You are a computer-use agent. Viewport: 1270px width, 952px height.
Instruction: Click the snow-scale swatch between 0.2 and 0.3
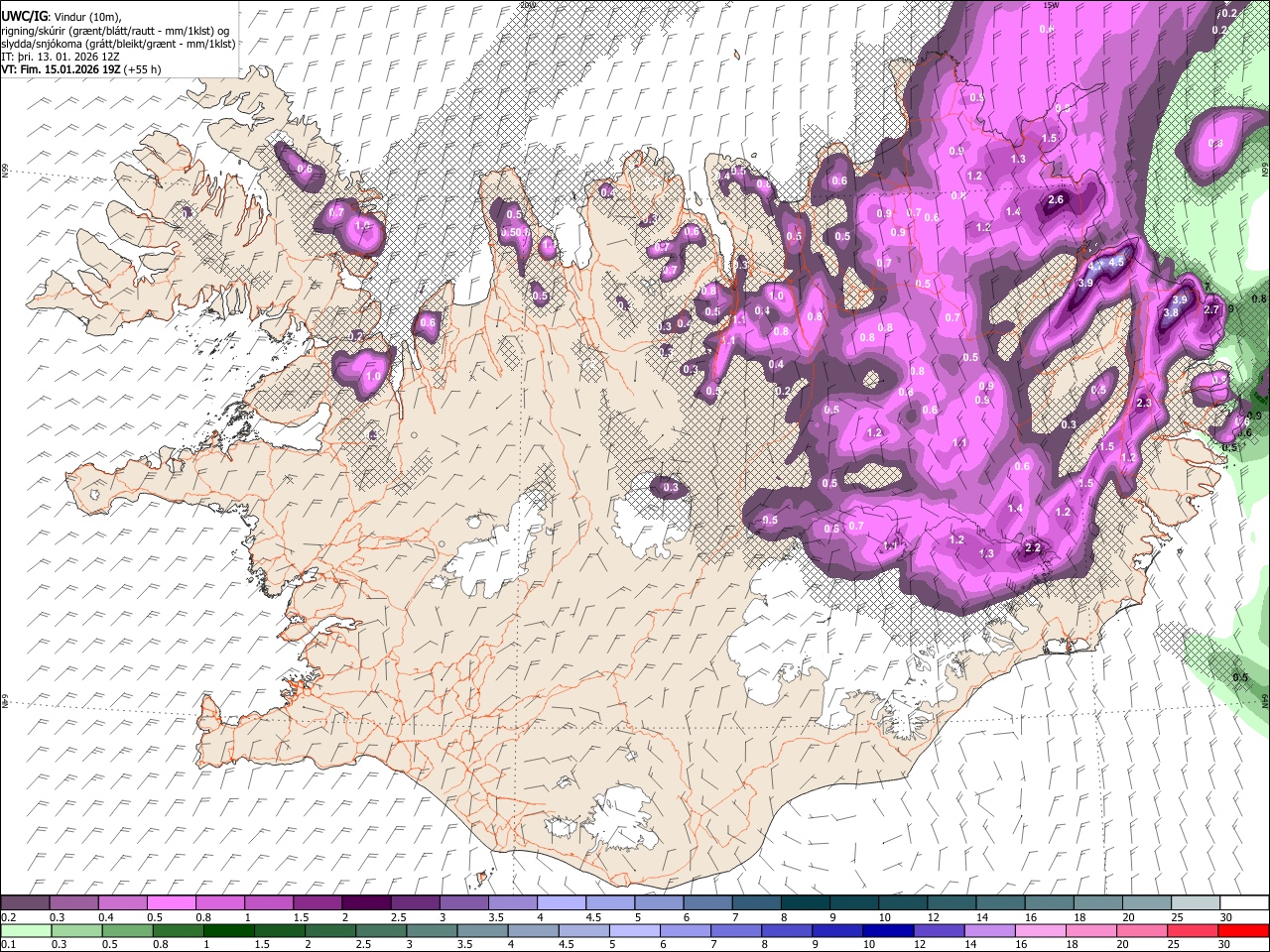coord(26,903)
